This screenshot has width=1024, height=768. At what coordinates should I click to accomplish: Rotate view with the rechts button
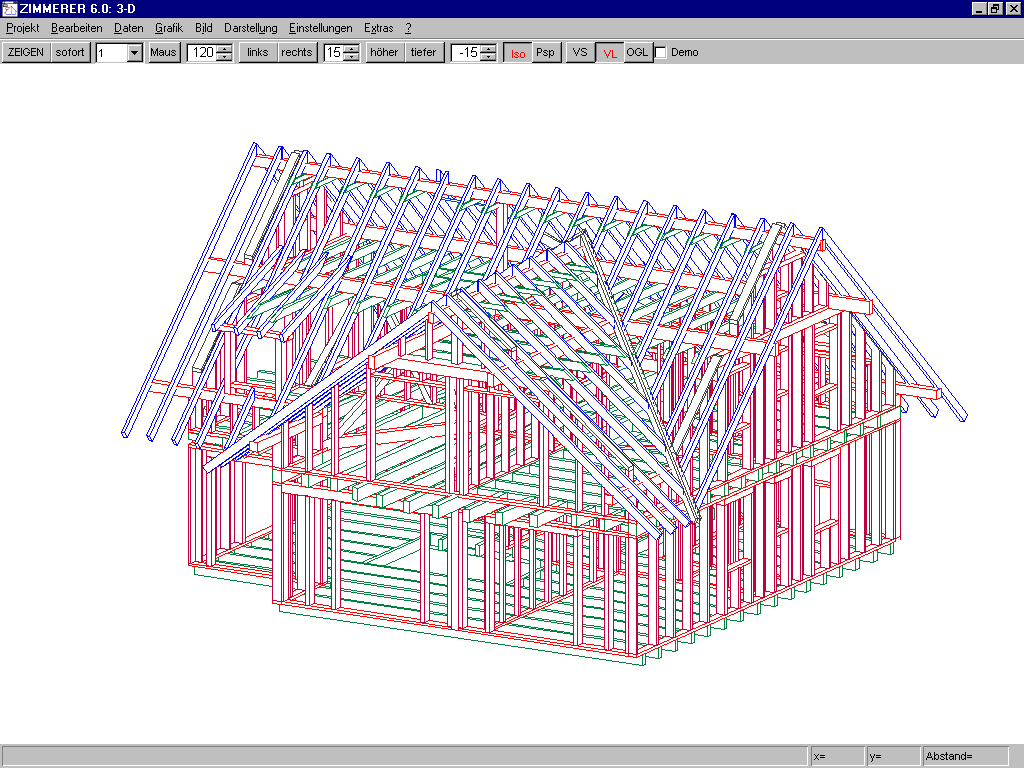[296, 52]
